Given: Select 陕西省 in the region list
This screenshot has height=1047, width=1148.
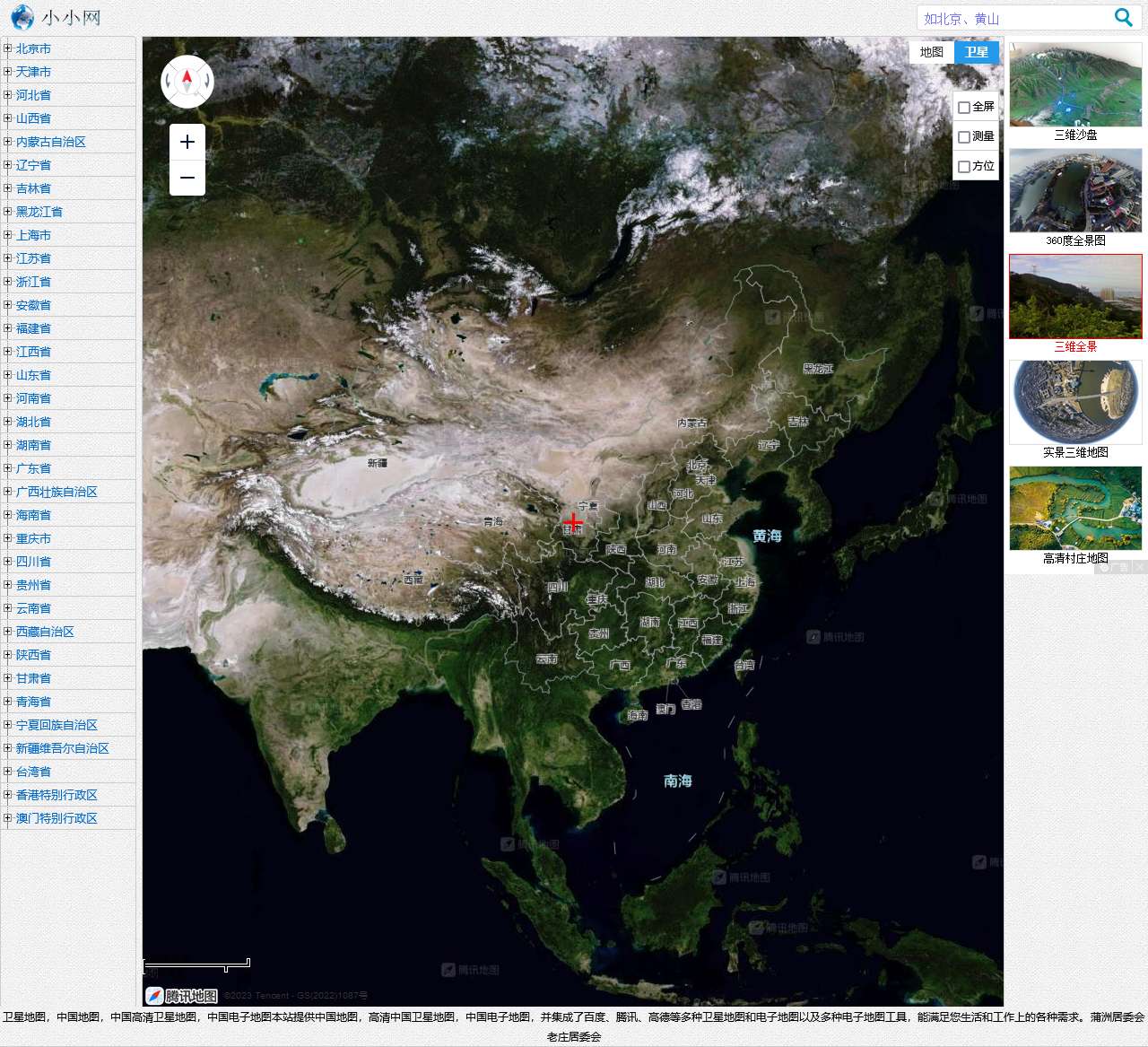Looking at the screenshot, I should pos(33,655).
